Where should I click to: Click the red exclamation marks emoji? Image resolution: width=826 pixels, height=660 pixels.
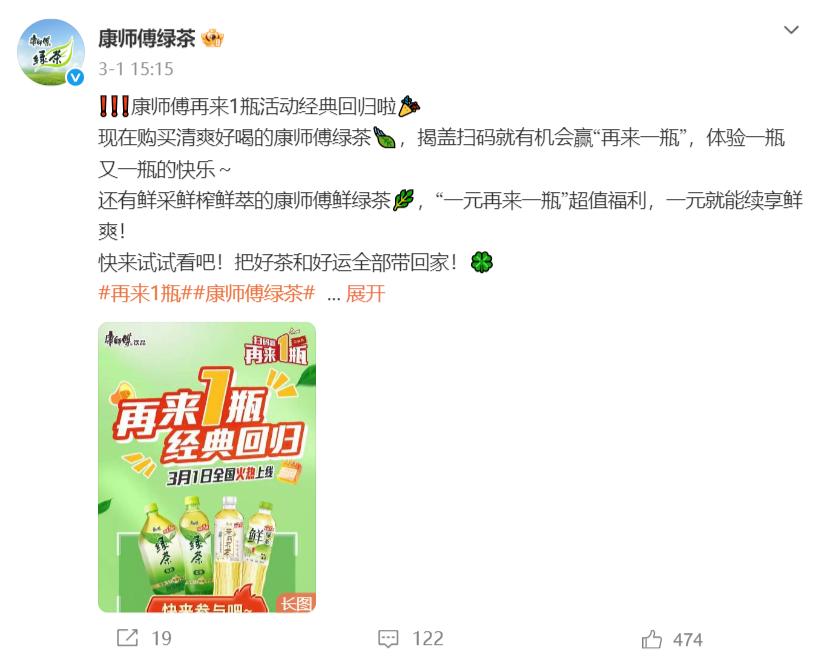tap(114, 106)
